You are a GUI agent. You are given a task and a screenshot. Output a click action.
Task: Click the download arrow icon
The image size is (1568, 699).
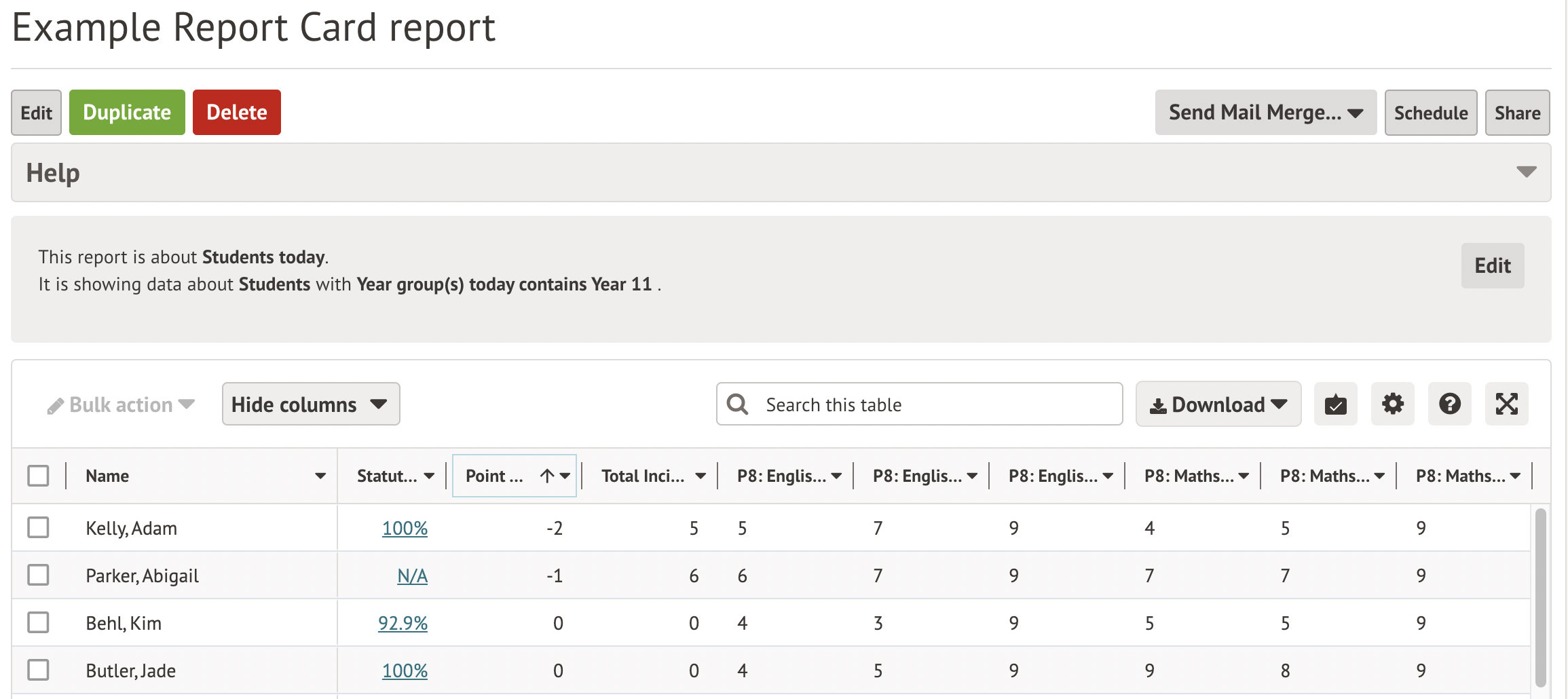1158,406
